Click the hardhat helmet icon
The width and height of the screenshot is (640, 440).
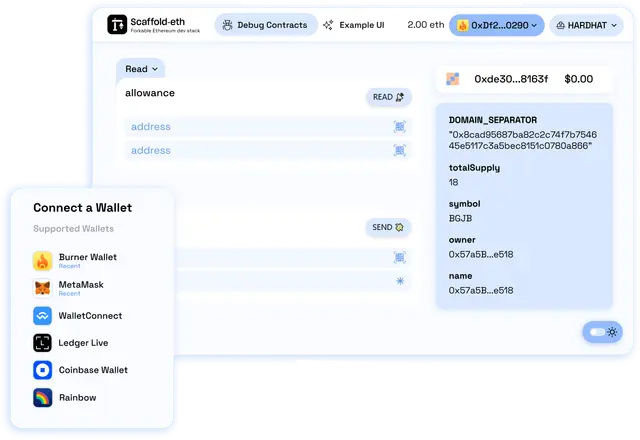click(x=560, y=25)
